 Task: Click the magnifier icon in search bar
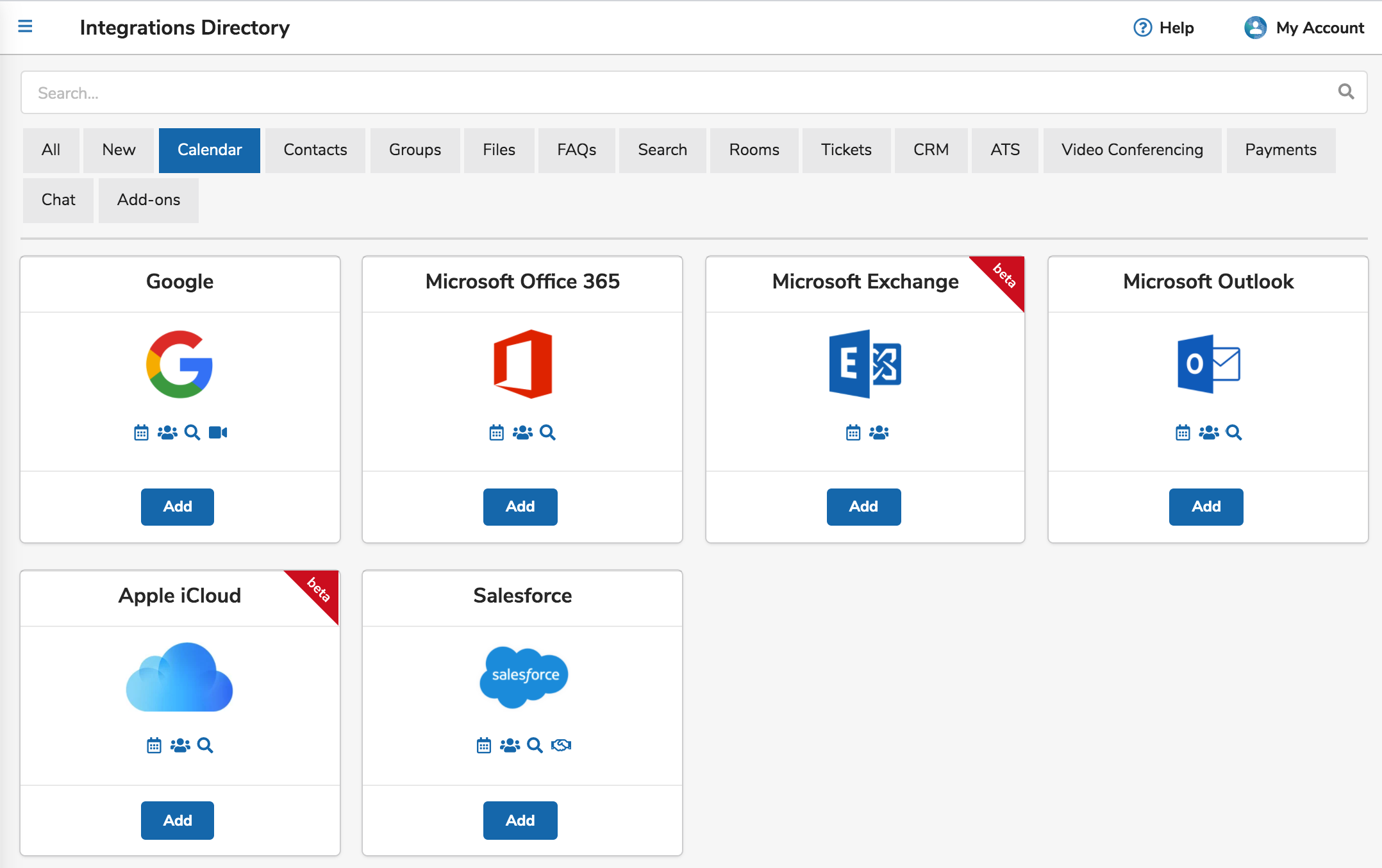(x=1346, y=92)
